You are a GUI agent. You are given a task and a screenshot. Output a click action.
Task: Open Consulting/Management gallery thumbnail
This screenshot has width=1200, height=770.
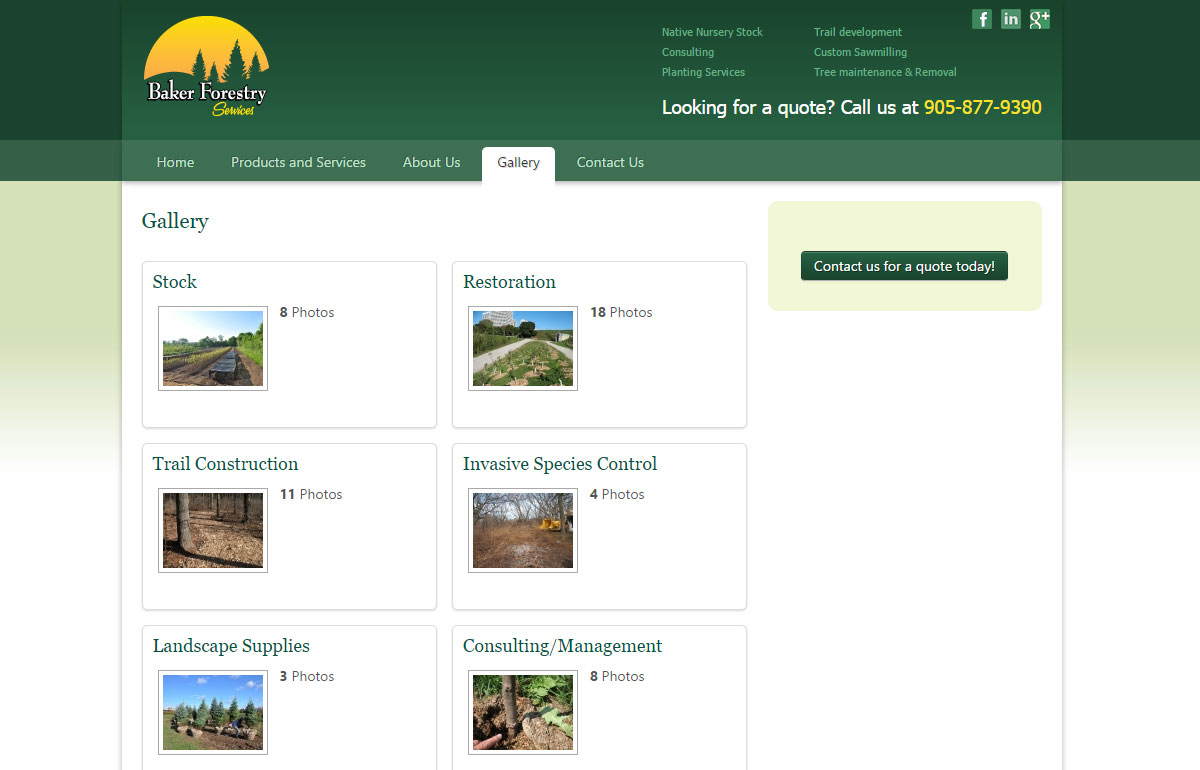click(523, 712)
